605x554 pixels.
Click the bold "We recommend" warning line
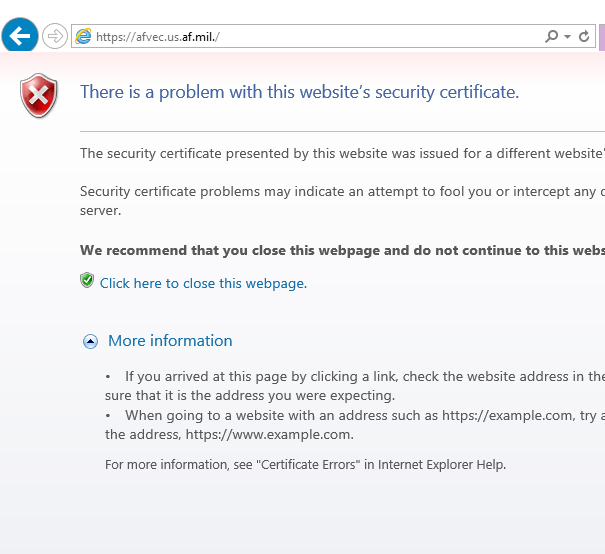click(x=342, y=250)
